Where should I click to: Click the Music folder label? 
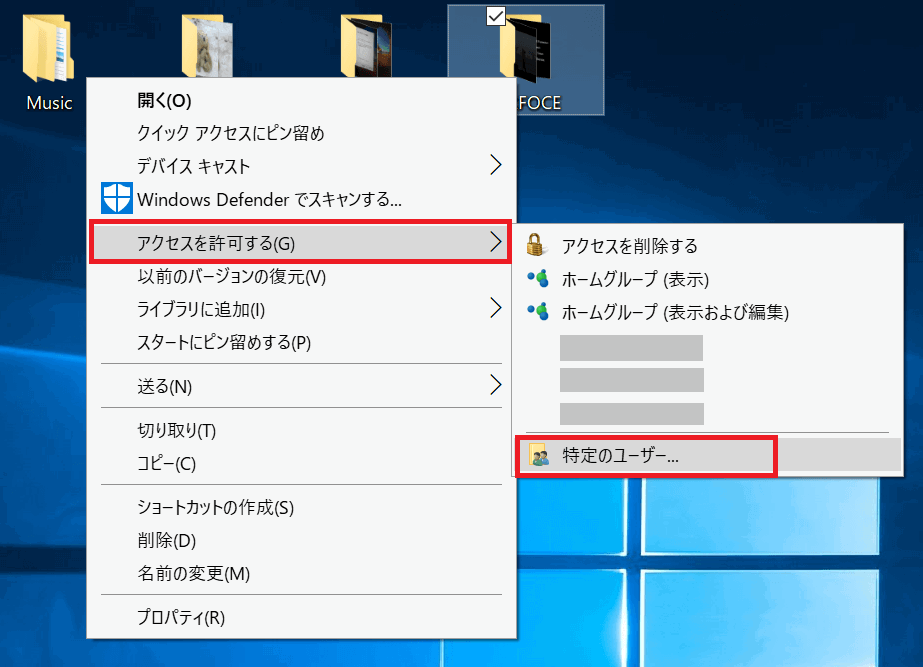coord(49,103)
